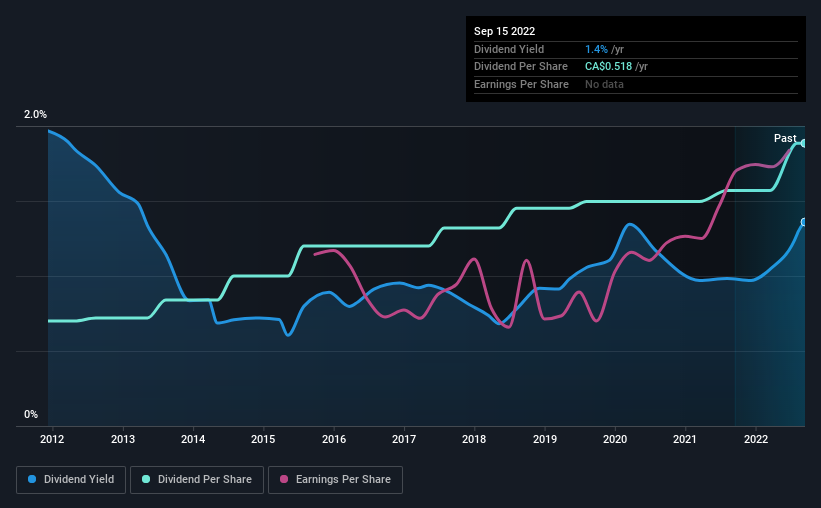Click the Earnings Per Share No data row
This screenshot has height=508, width=821.
pyautogui.click(x=636, y=84)
